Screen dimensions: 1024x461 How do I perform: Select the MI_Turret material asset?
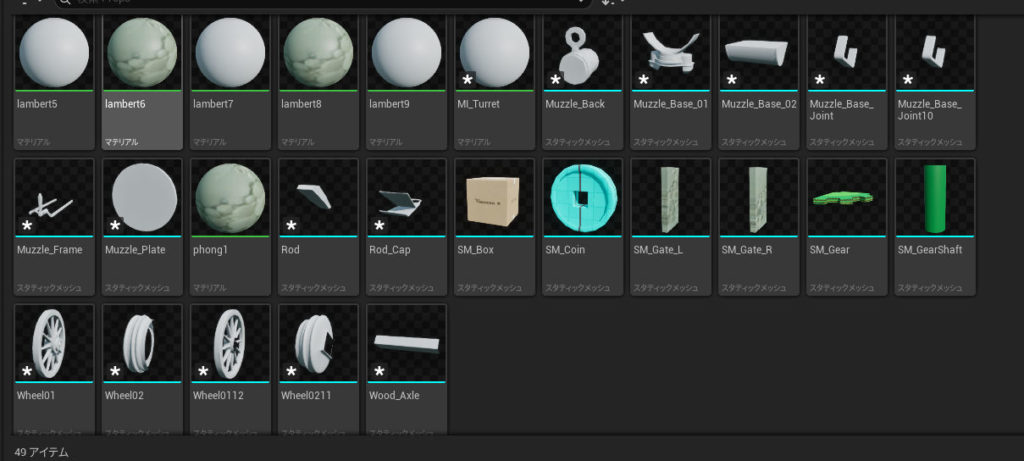pos(495,53)
